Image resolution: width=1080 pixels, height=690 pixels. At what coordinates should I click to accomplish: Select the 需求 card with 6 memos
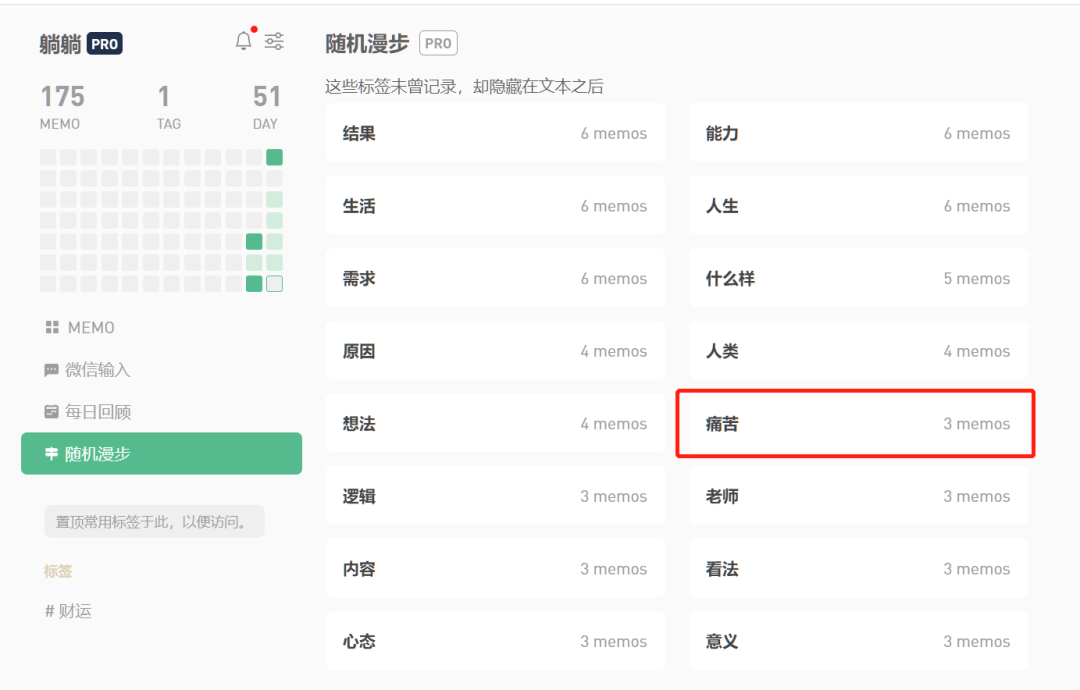tap(495, 278)
